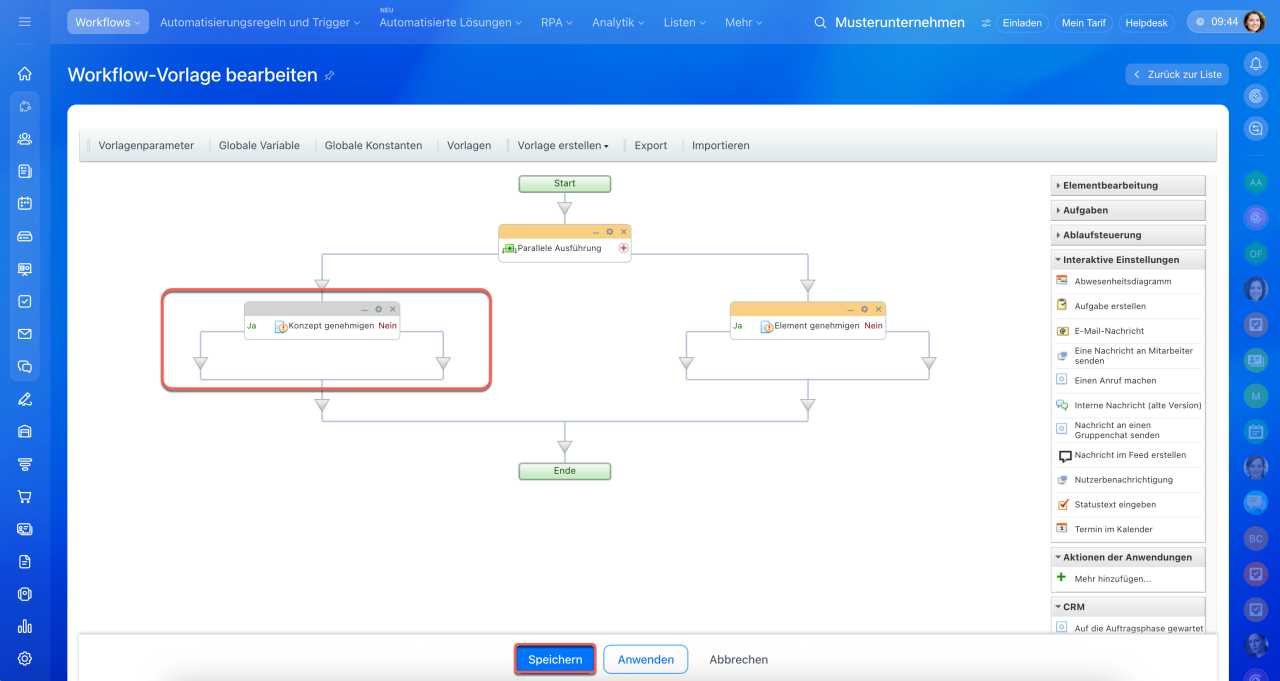
Task: Pin page using icon next to title
Action: click(x=330, y=76)
